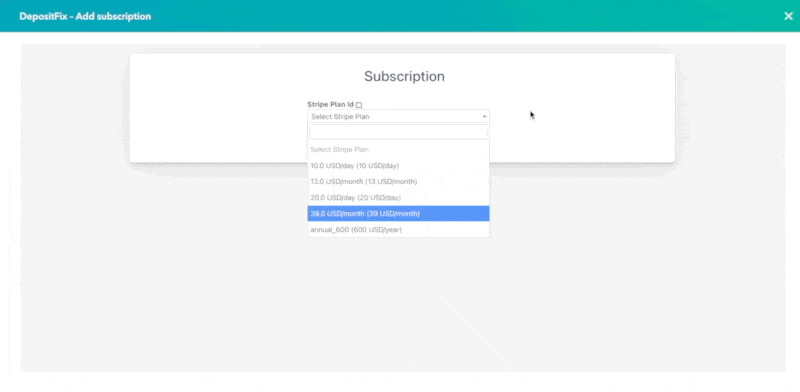800x392 pixels.
Task: Select the highlighted 39.0 USD/month plan
Action: (x=398, y=213)
